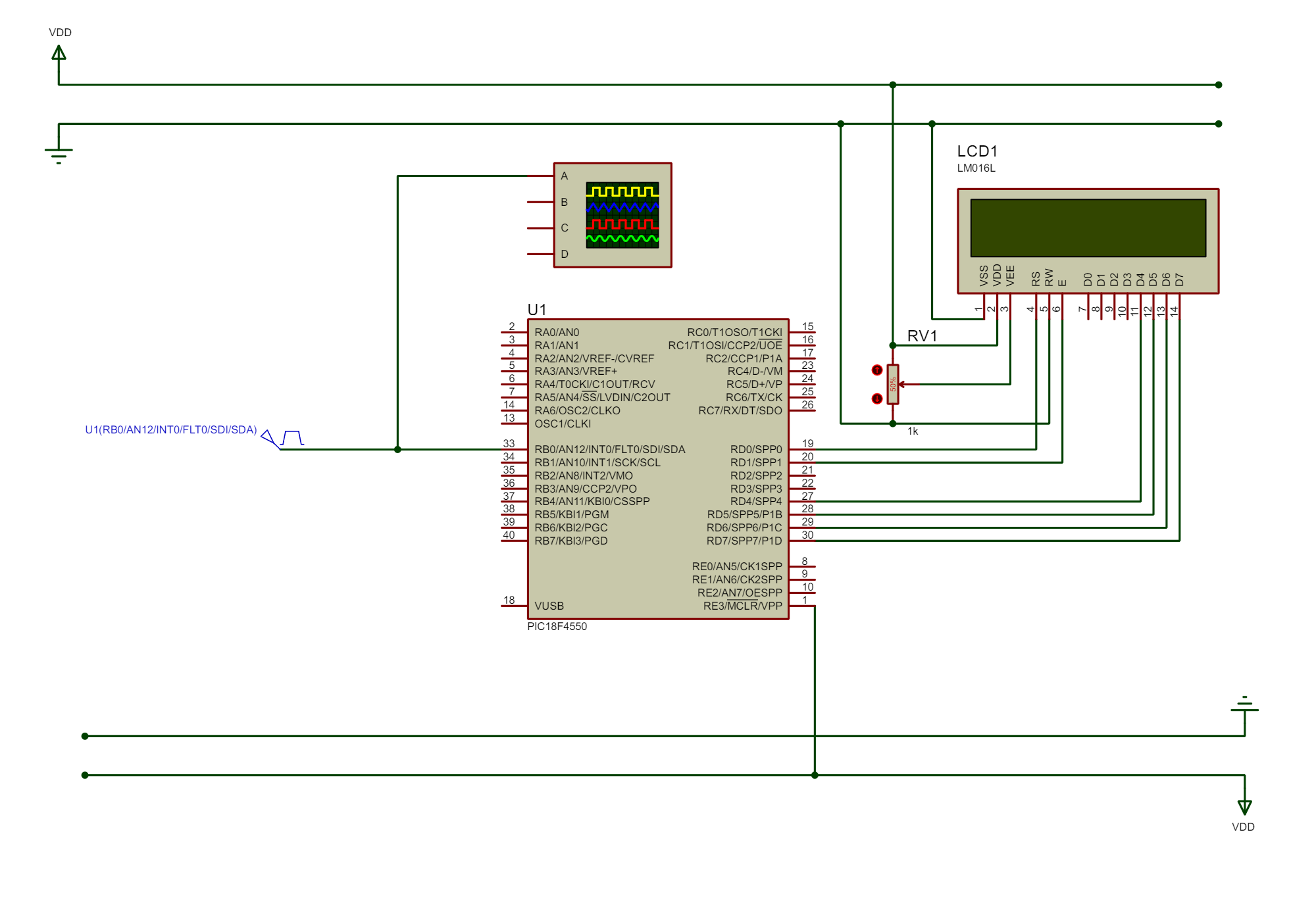This screenshot has width=1316, height=924.
Task: Click the RC7/RX/DT/SDO pin label
Action: pyautogui.click(x=740, y=410)
